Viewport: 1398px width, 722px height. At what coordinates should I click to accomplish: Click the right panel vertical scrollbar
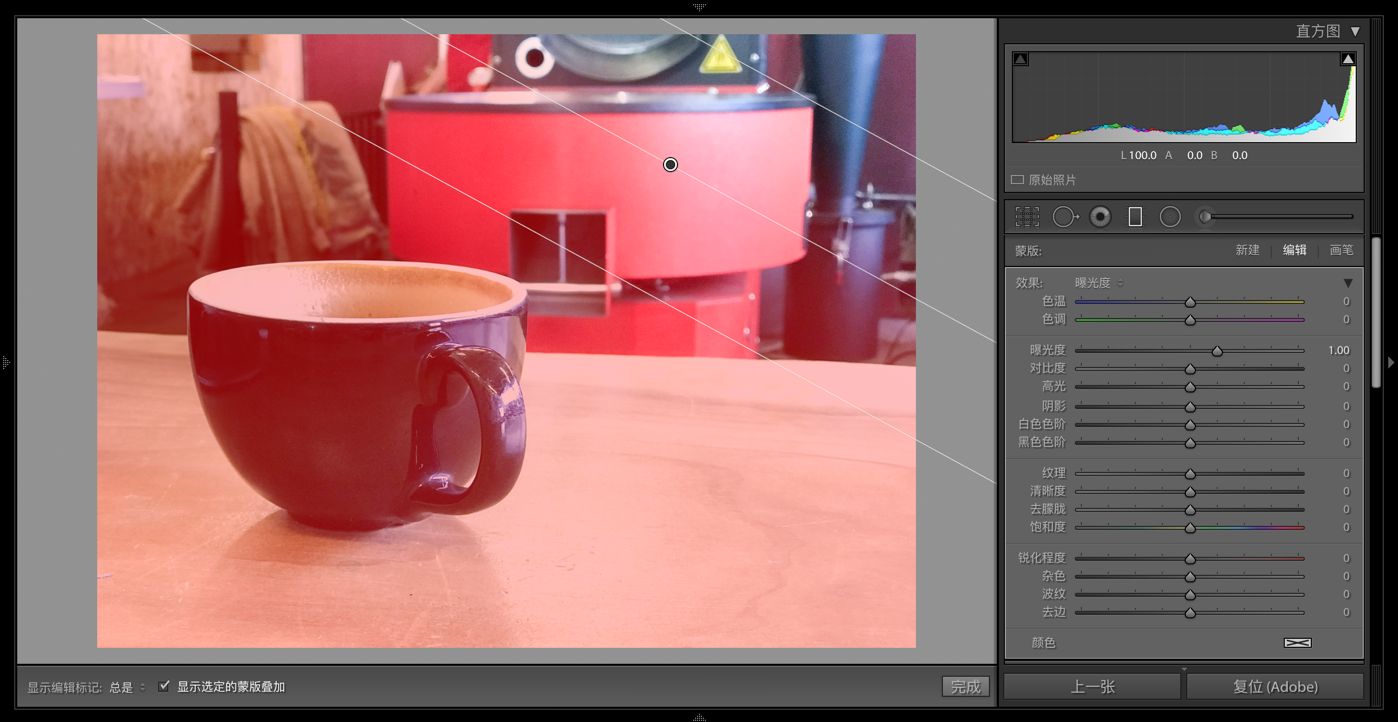(1375, 312)
